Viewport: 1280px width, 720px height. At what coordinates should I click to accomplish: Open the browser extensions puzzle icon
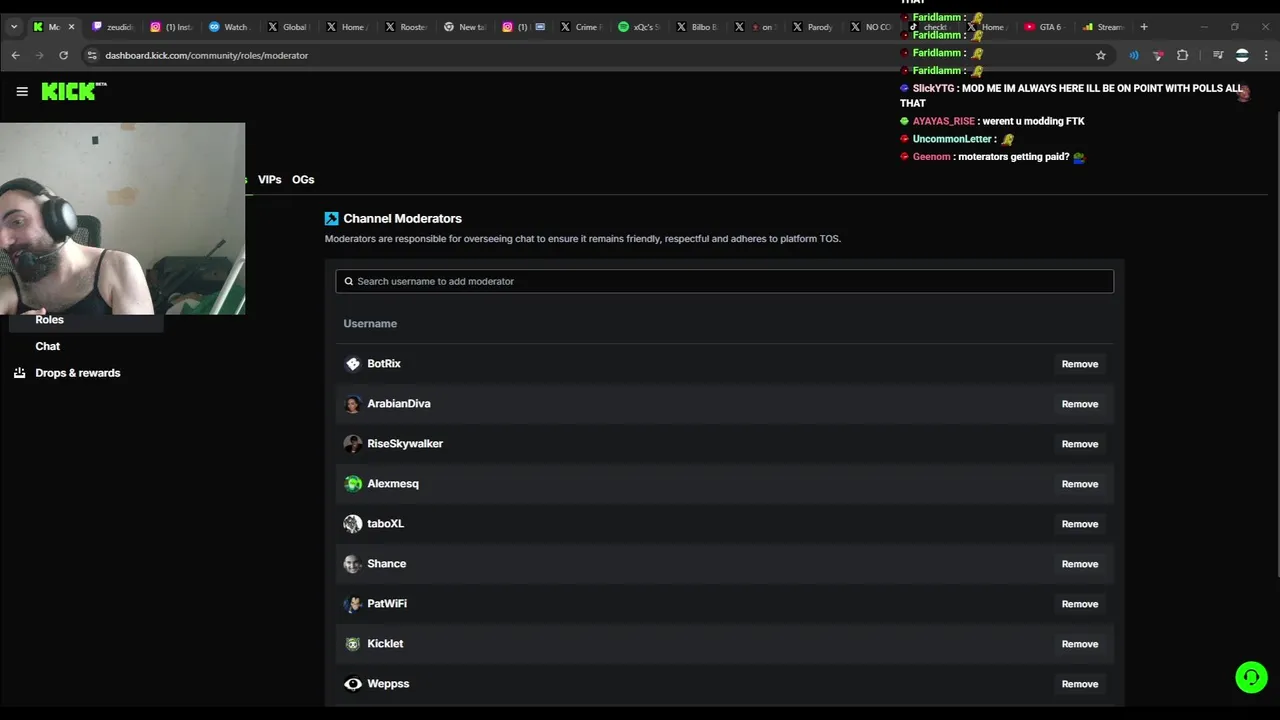coord(1182,55)
